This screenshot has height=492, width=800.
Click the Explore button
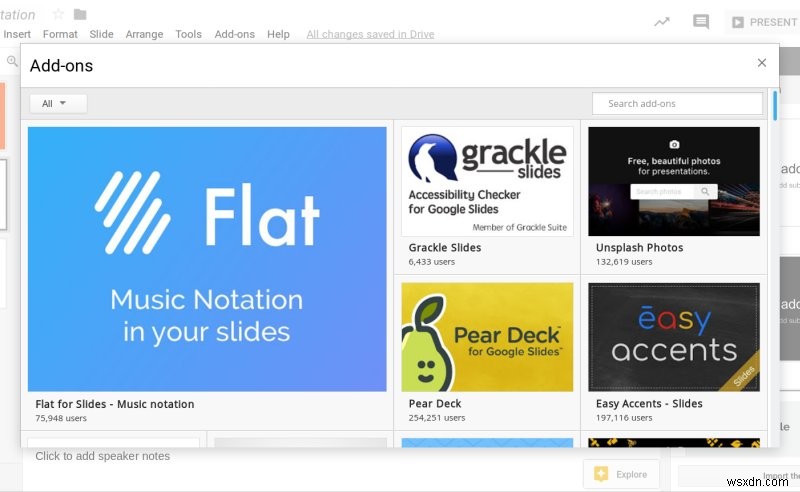[x=621, y=474]
